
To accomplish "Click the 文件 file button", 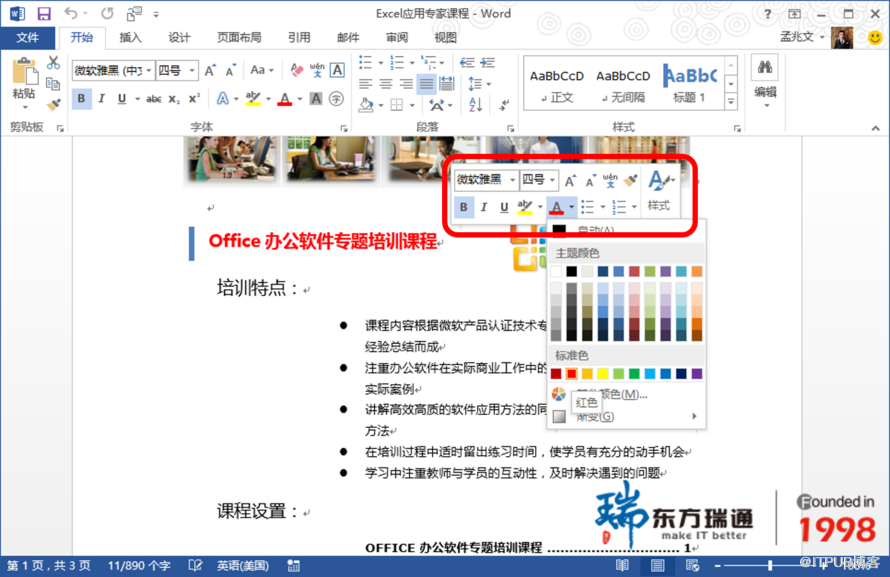I will [28, 38].
